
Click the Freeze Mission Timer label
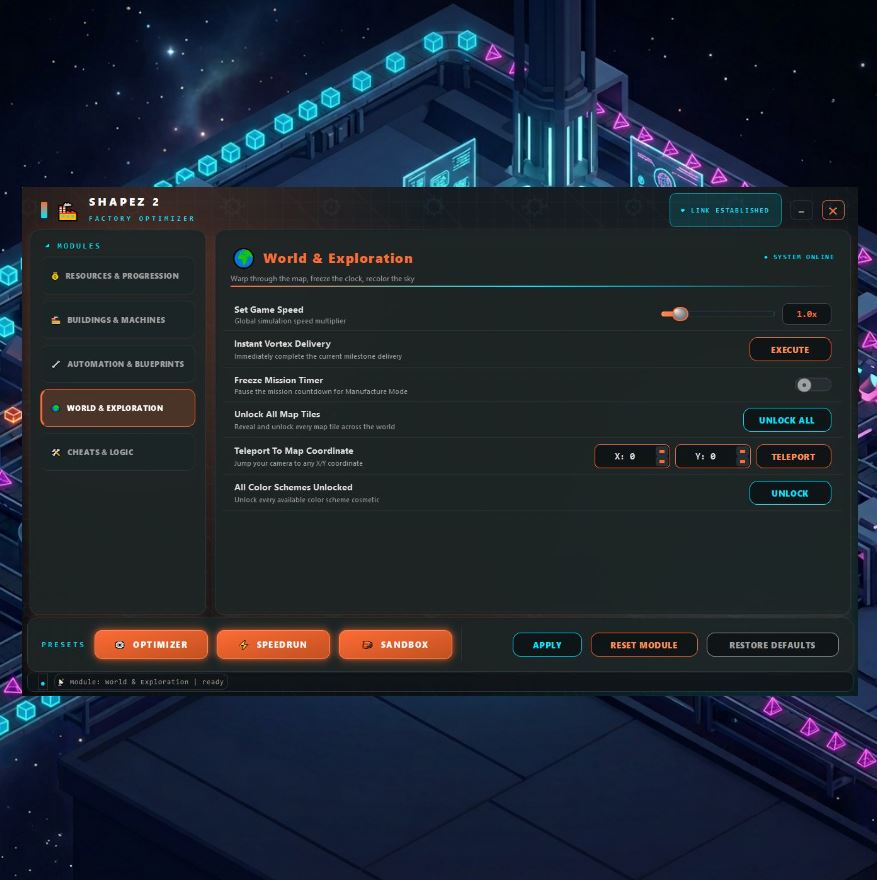(x=278, y=380)
